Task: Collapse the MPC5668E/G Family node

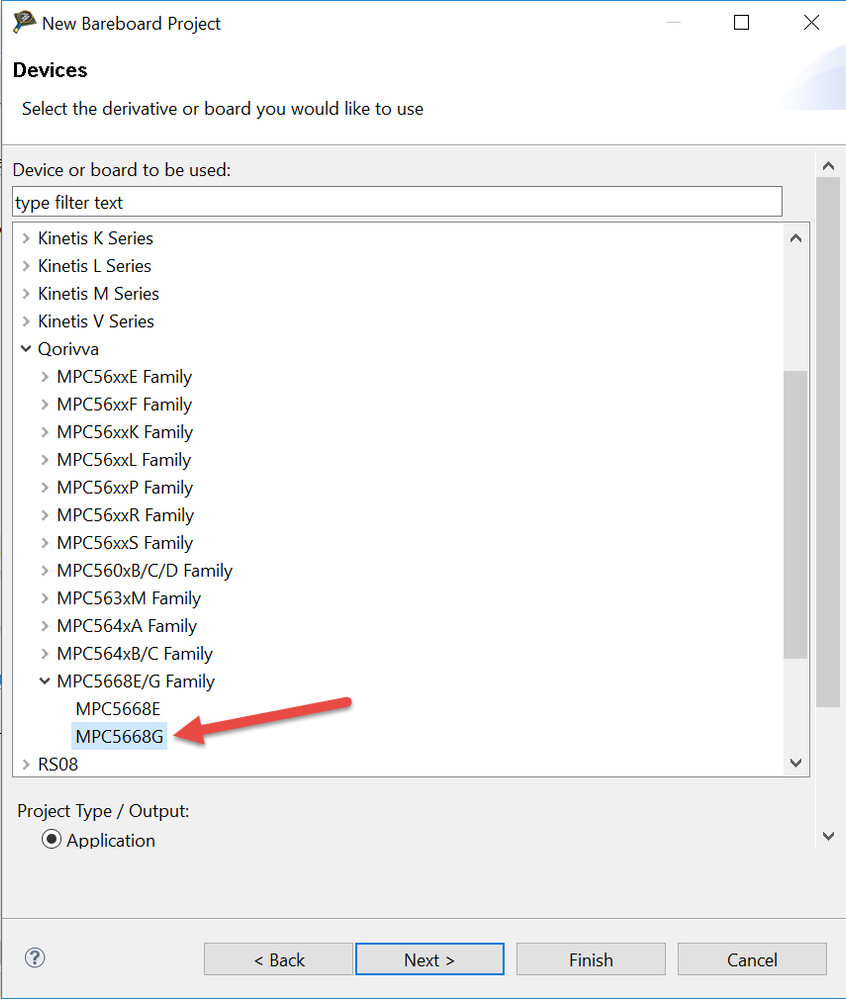Action: tap(44, 681)
